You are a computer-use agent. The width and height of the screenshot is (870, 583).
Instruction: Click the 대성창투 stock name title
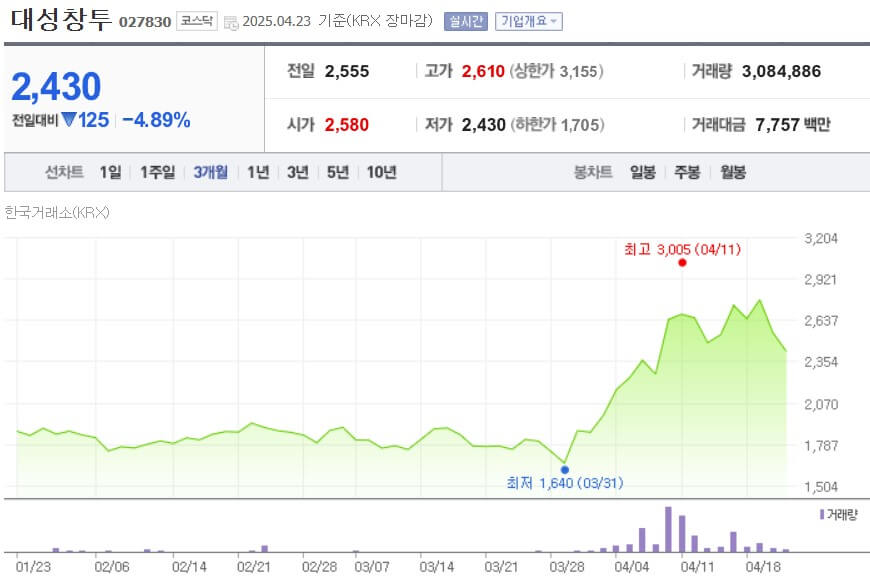click(x=60, y=17)
